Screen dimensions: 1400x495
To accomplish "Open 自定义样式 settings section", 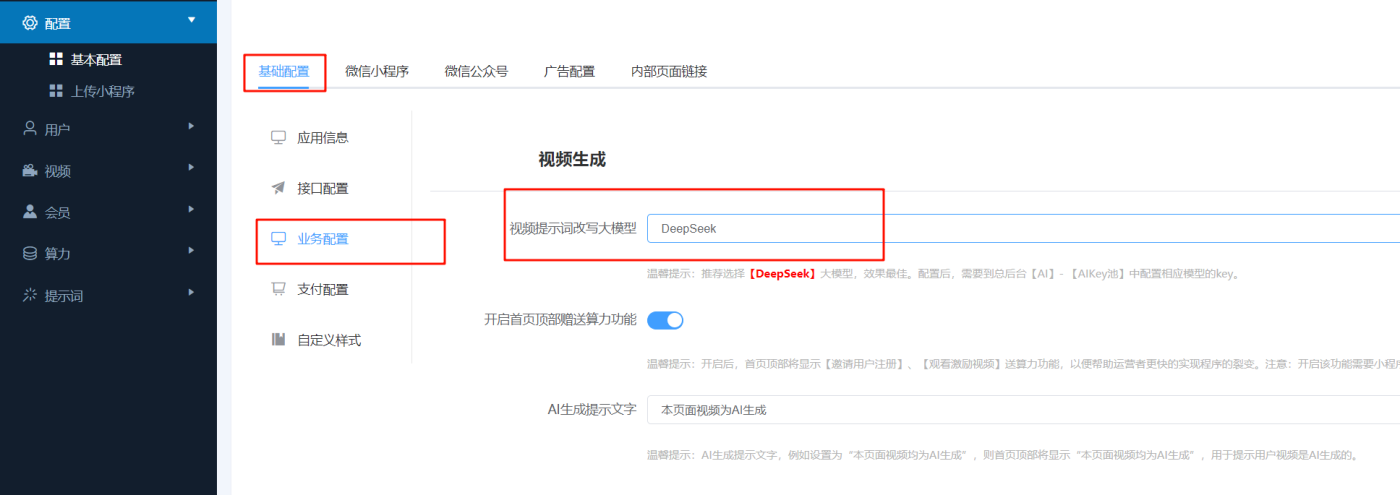I will pyautogui.click(x=328, y=340).
